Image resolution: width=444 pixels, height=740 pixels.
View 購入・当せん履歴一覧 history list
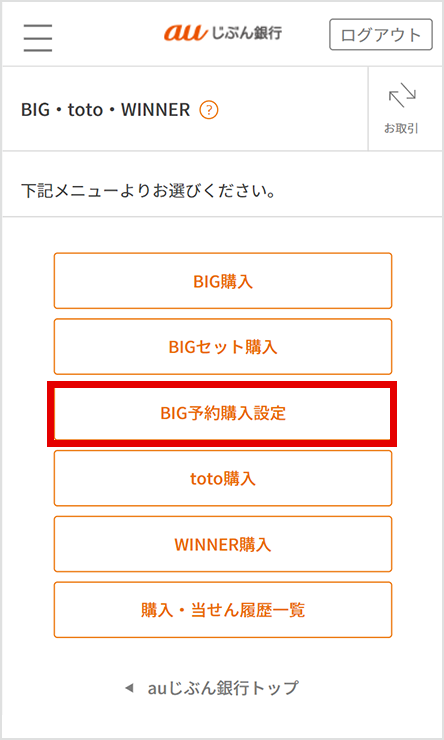223,610
